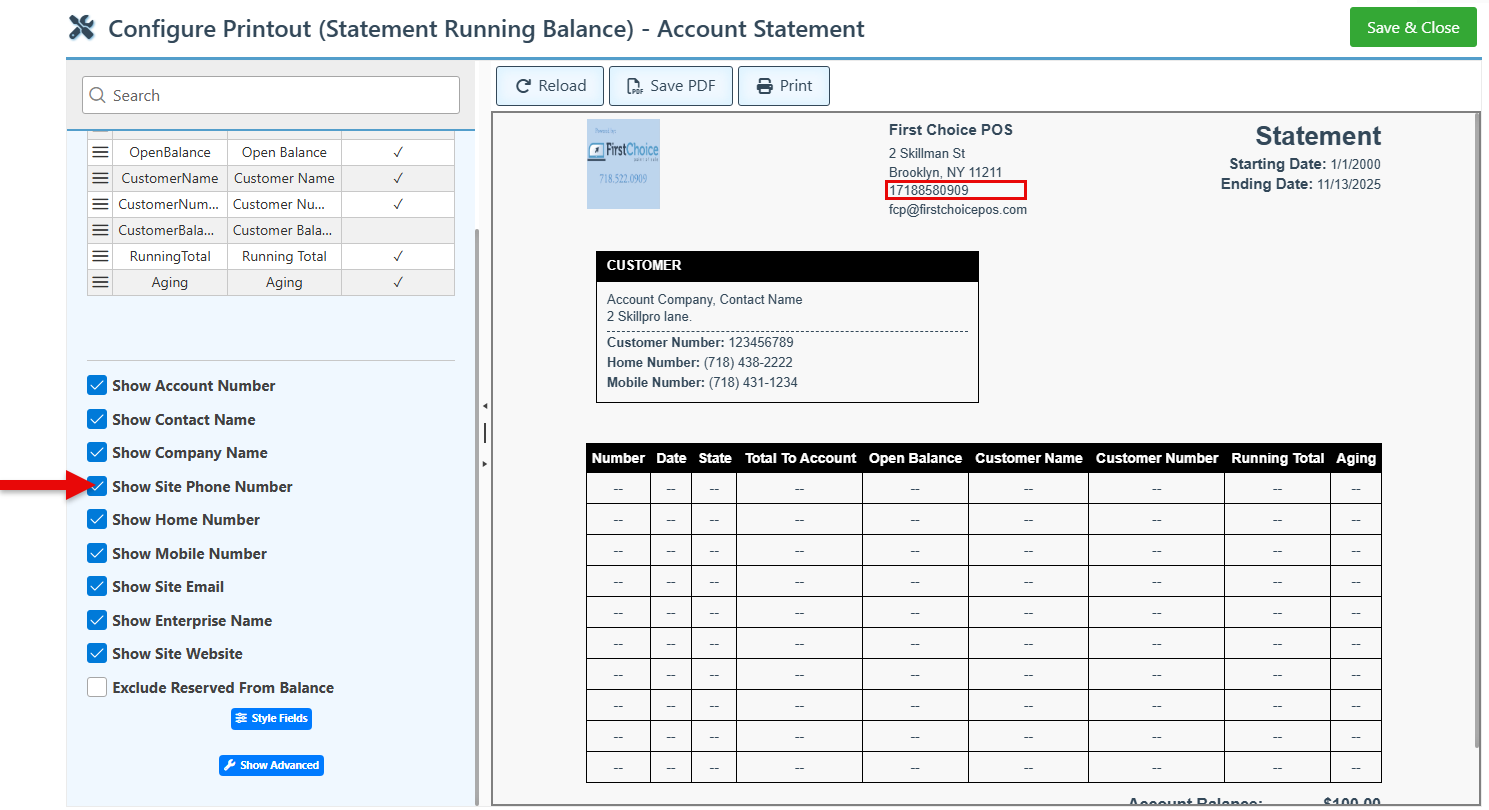Click the drag handle for the RunningTotal row

point(100,256)
